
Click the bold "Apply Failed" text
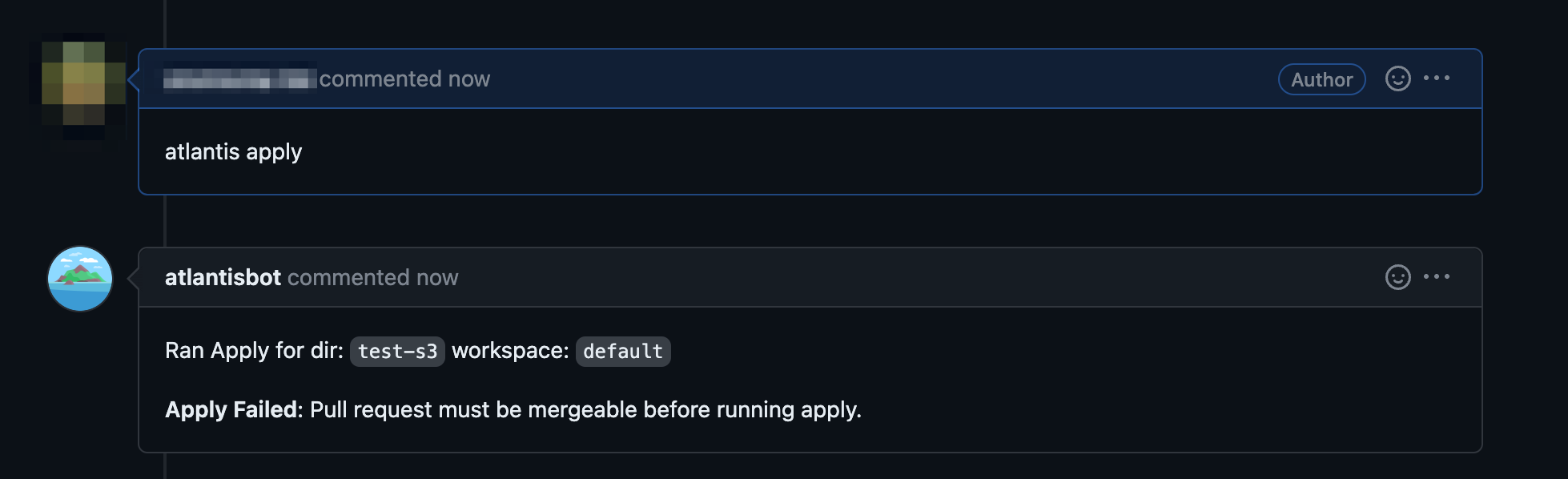(231, 410)
